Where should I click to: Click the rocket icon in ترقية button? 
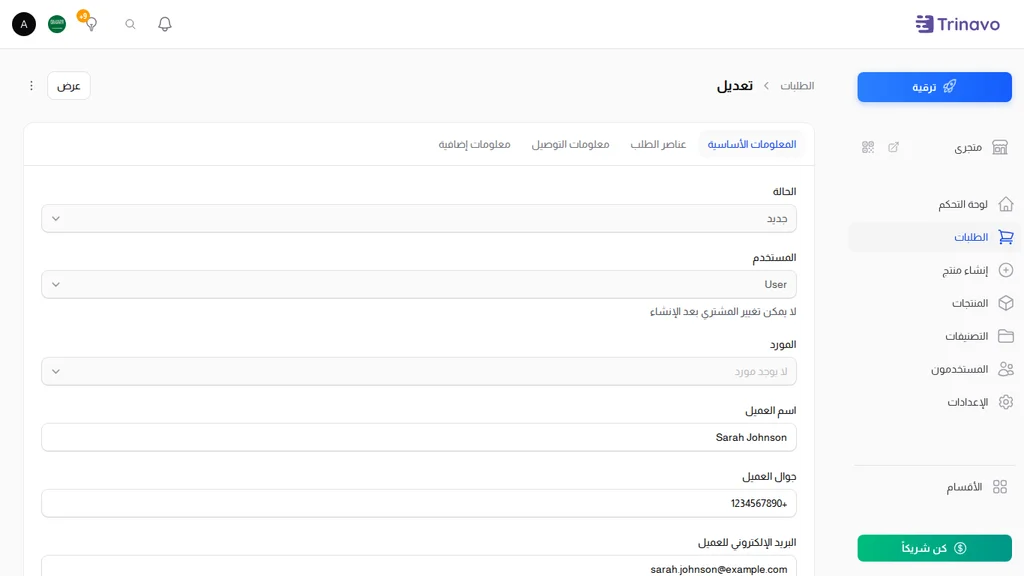point(950,86)
